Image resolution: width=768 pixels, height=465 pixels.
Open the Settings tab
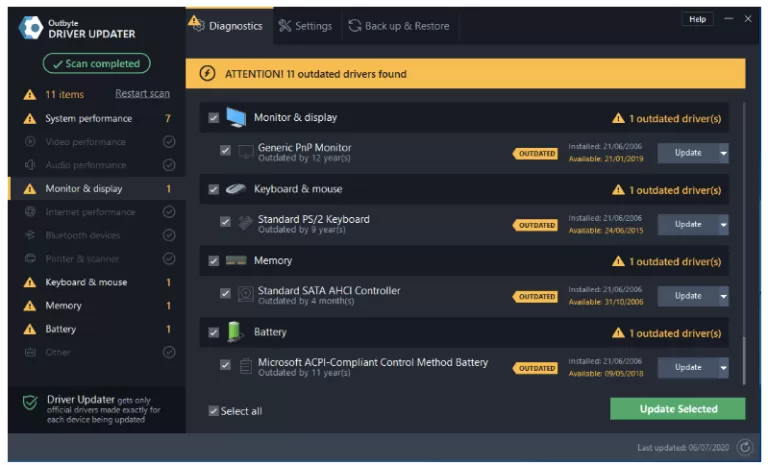coord(305,26)
